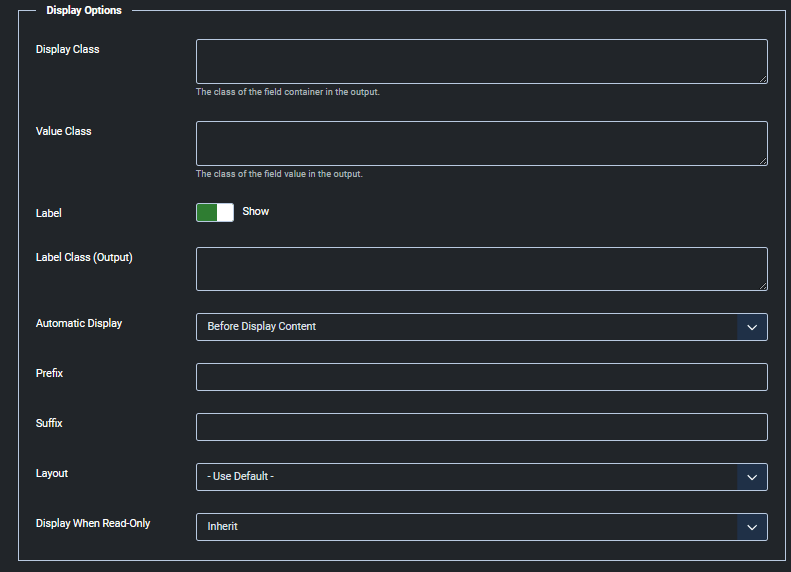The height and width of the screenshot is (572, 791).
Task: Click into the Prefix input field
Action: pos(481,377)
